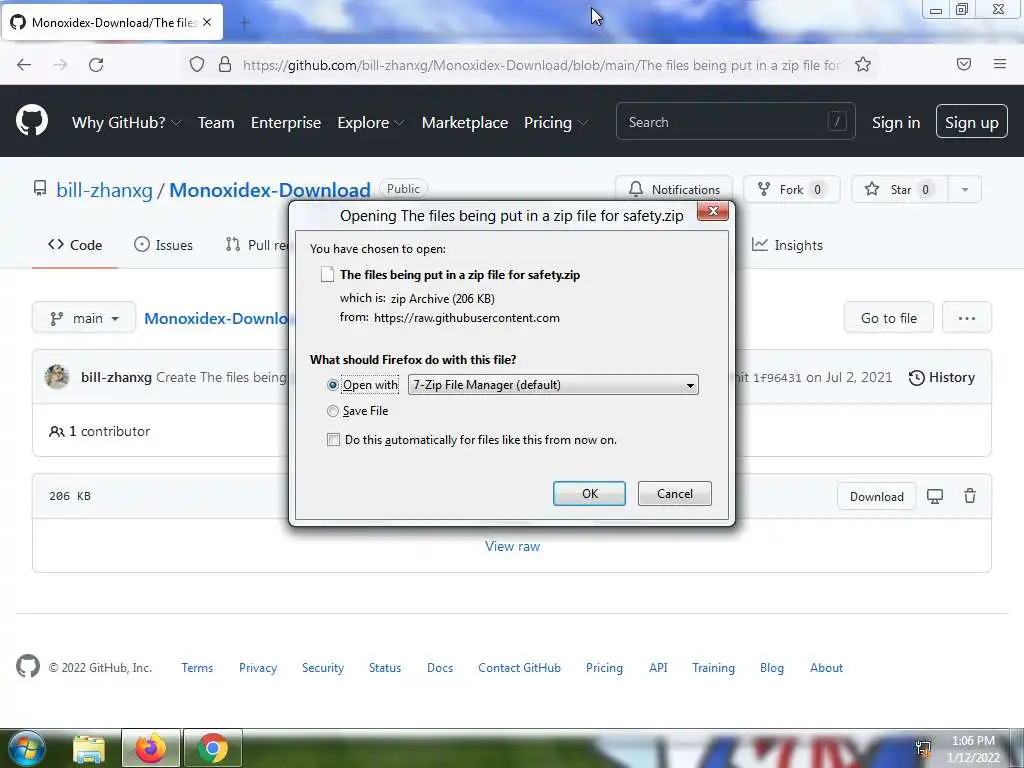Viewport: 1024px width, 768px height.
Task: Expand the Why GitHub? menu
Action: click(x=126, y=123)
